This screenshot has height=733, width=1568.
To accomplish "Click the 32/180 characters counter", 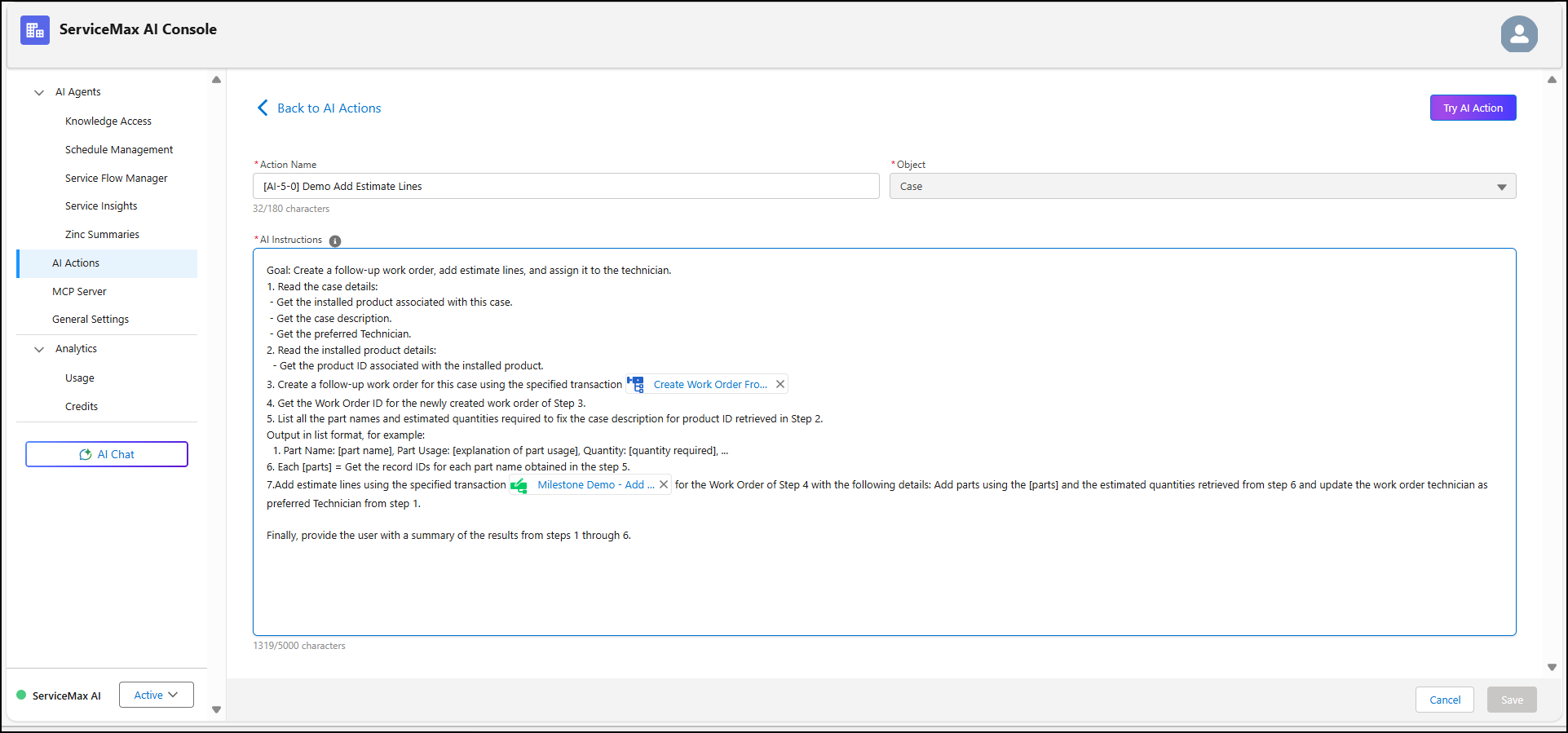I will (291, 209).
